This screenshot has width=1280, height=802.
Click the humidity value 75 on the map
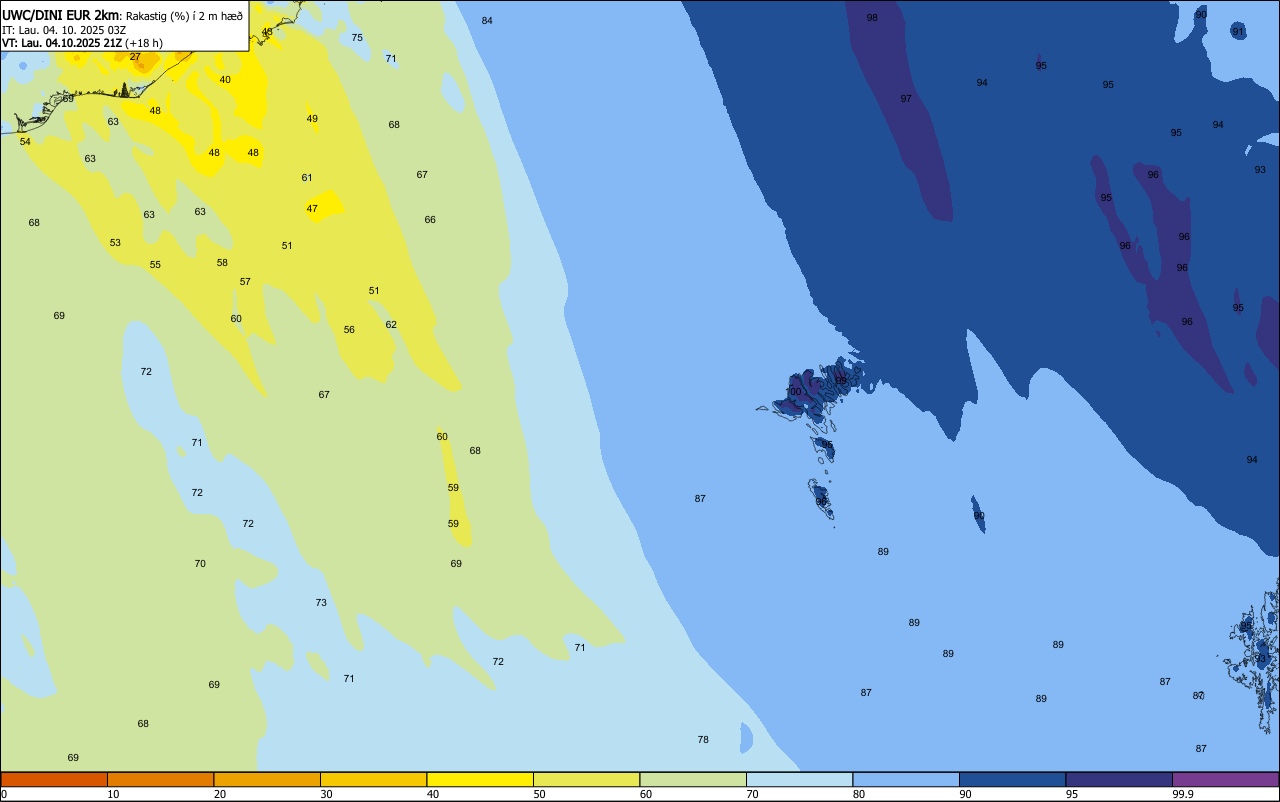[x=357, y=37]
